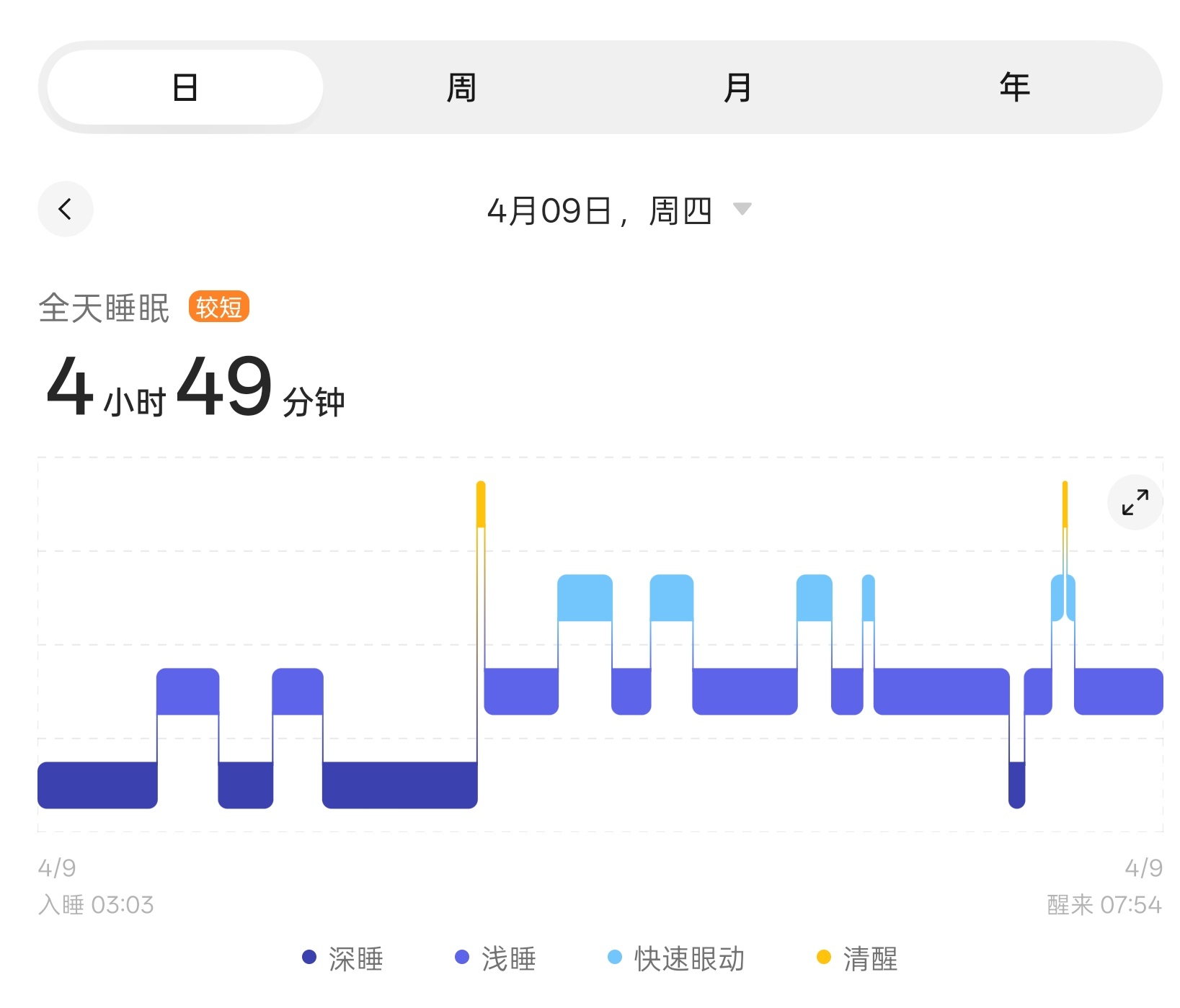The width and height of the screenshot is (1180, 1008).
Task: Click the 快速眼动 (REM) legend dot
Action: pos(613,958)
